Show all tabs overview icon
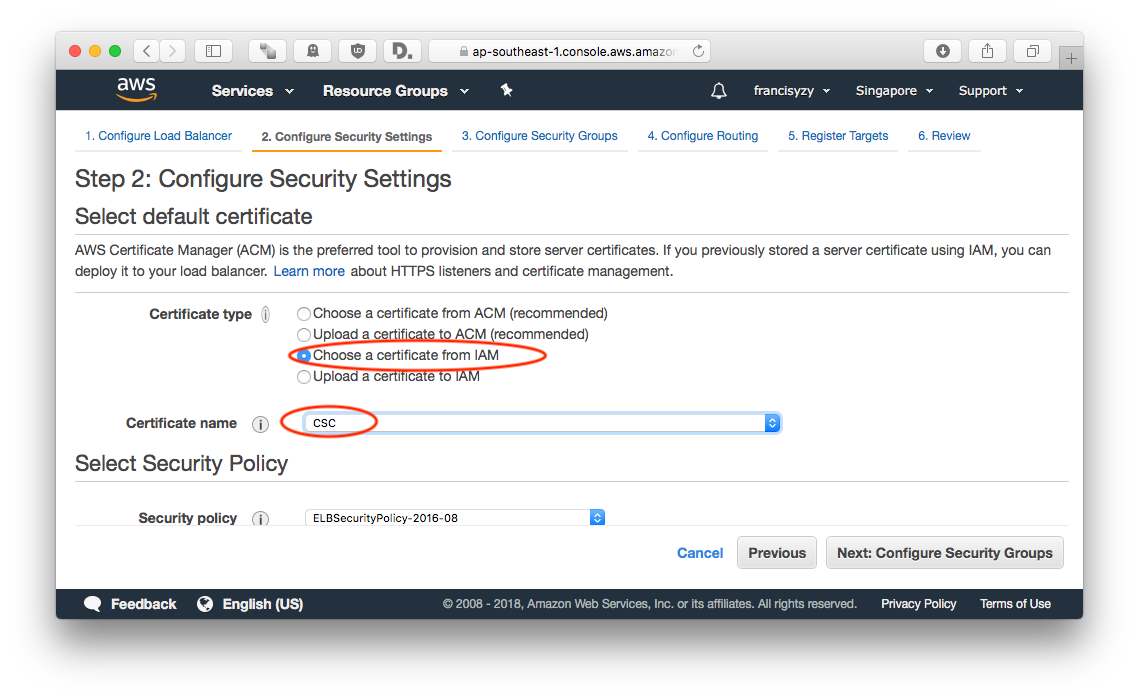This screenshot has height=699, width=1139. tap(1032, 51)
